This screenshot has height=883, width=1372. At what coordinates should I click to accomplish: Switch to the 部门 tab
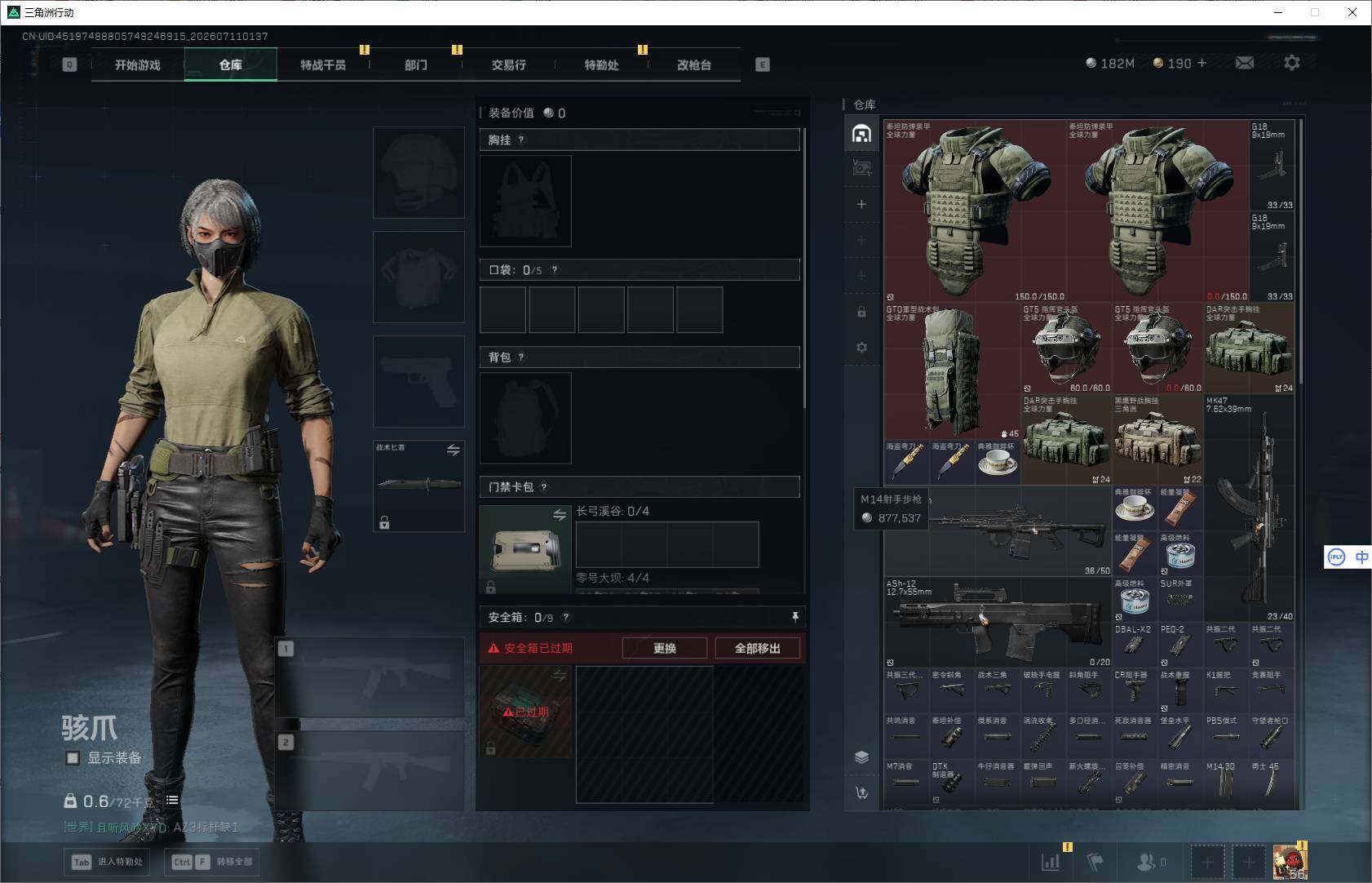coord(416,64)
